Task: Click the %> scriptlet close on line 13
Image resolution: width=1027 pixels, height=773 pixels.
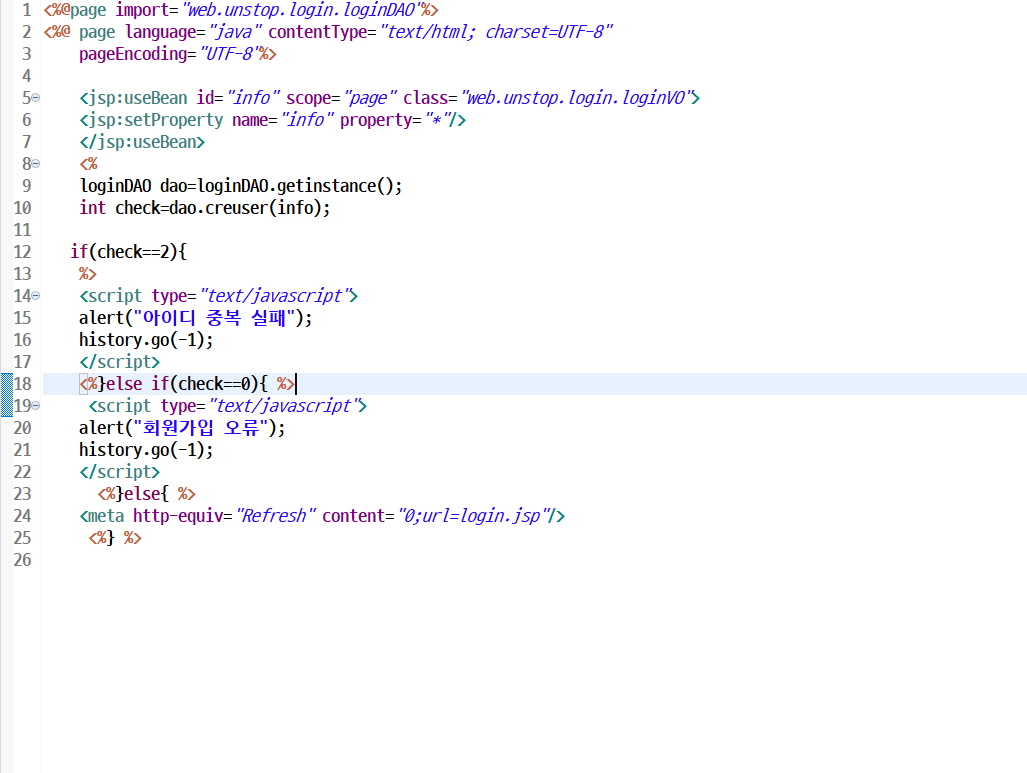Action: [x=88, y=274]
